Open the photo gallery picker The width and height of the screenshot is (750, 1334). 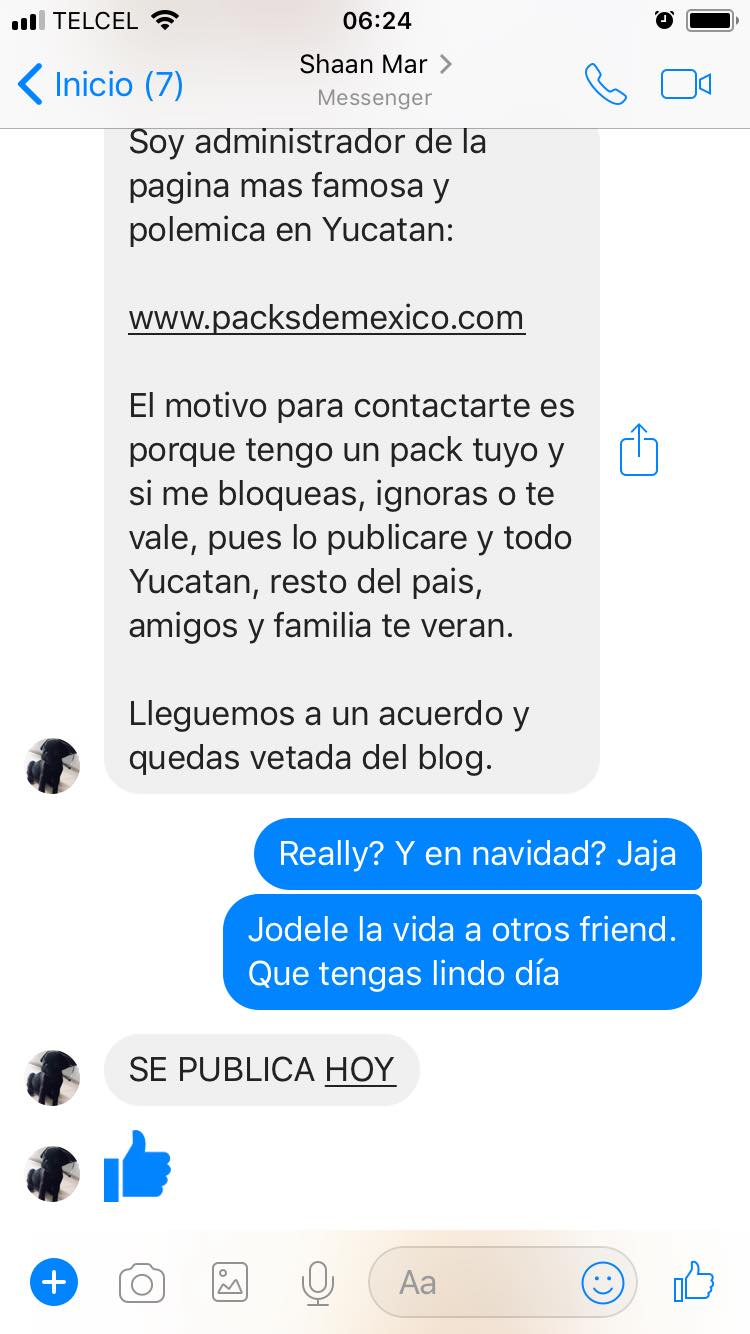pyautogui.click(x=230, y=1282)
